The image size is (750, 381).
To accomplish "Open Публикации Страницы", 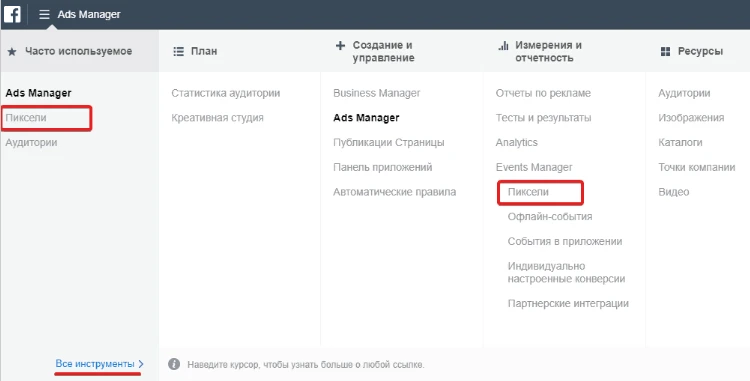I will (388, 142).
